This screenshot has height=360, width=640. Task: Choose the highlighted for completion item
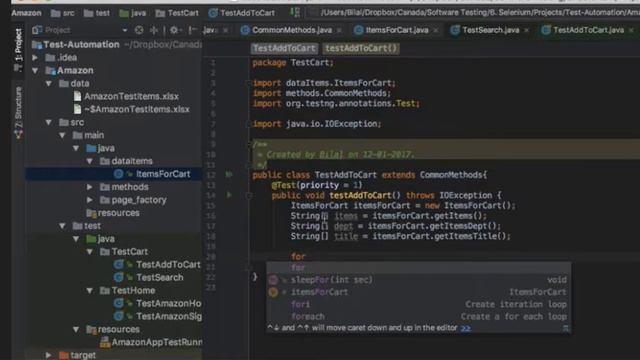[x=419, y=268]
